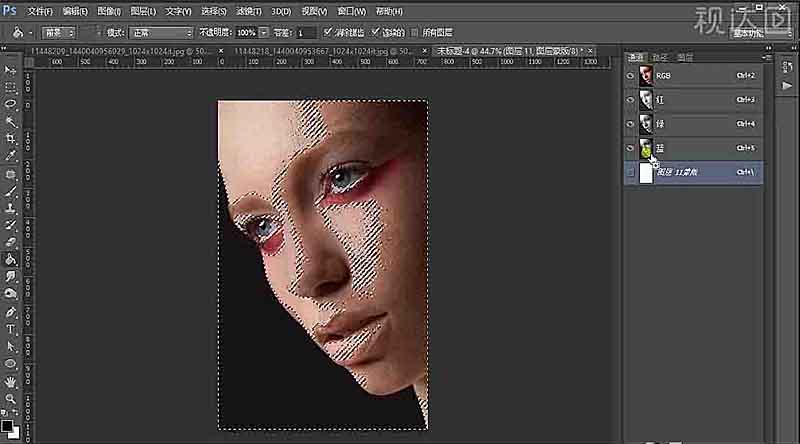Open the 基本功能 workspace switcher
The image size is (800, 444).
763,33
